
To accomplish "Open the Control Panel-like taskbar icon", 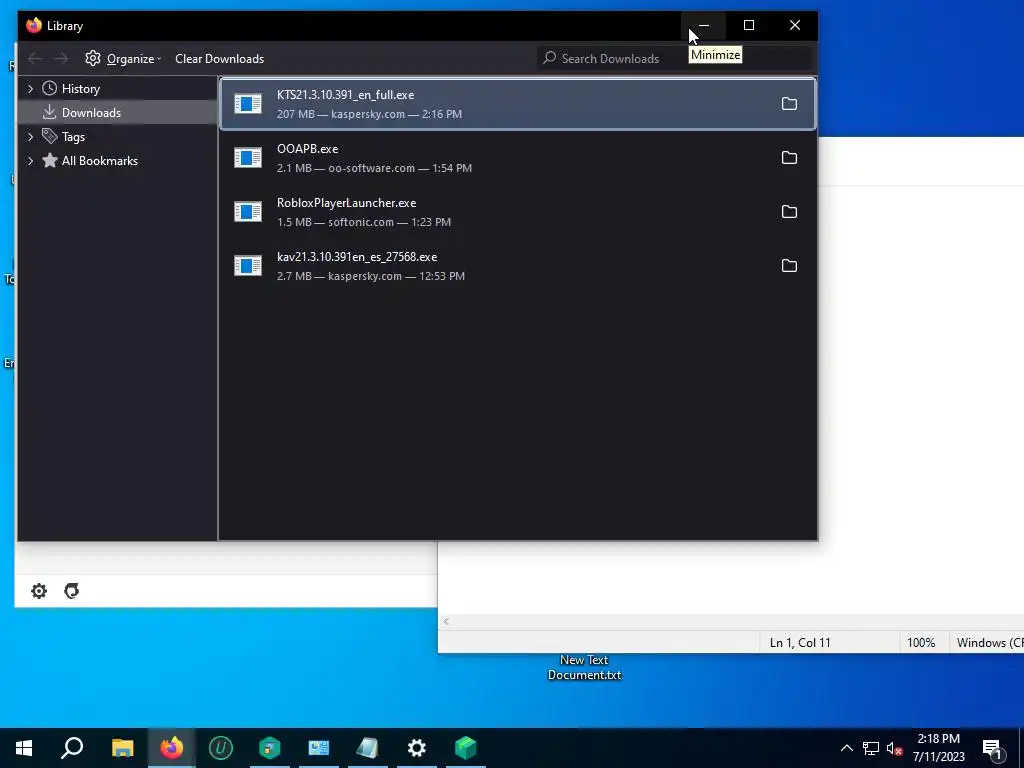I will pyautogui.click(x=319, y=748).
